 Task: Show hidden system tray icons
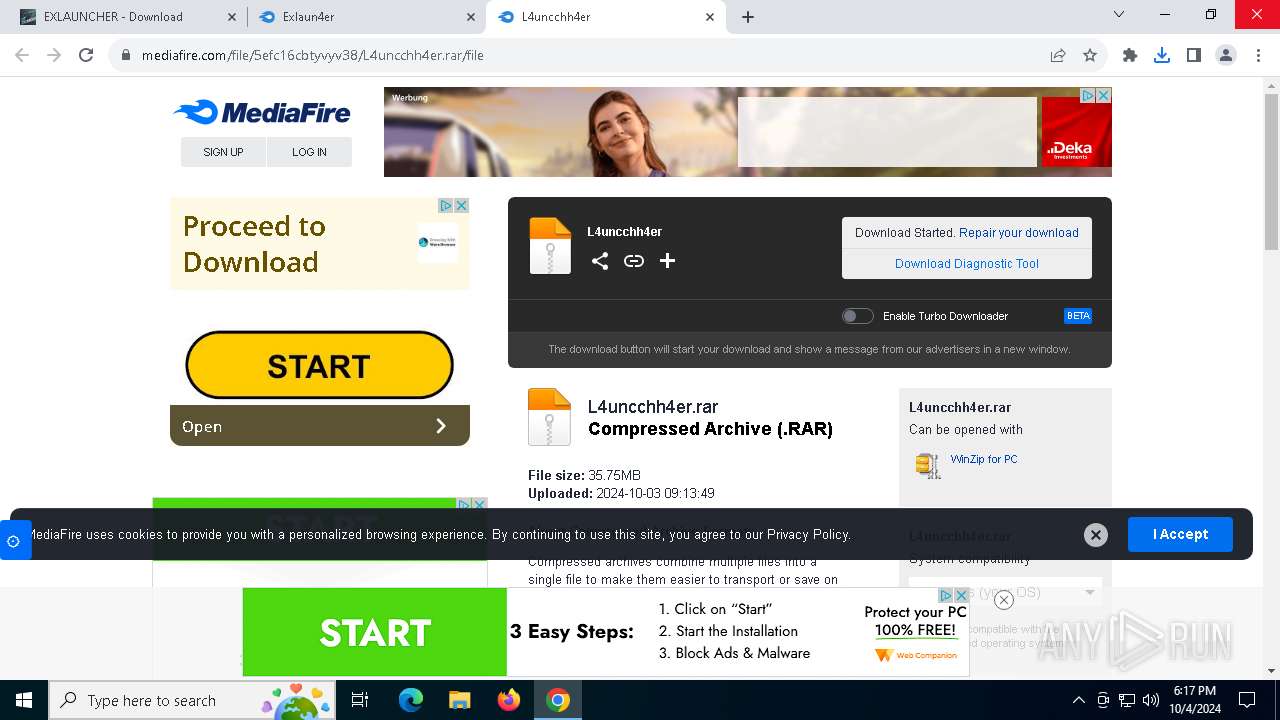pyautogui.click(x=1078, y=700)
